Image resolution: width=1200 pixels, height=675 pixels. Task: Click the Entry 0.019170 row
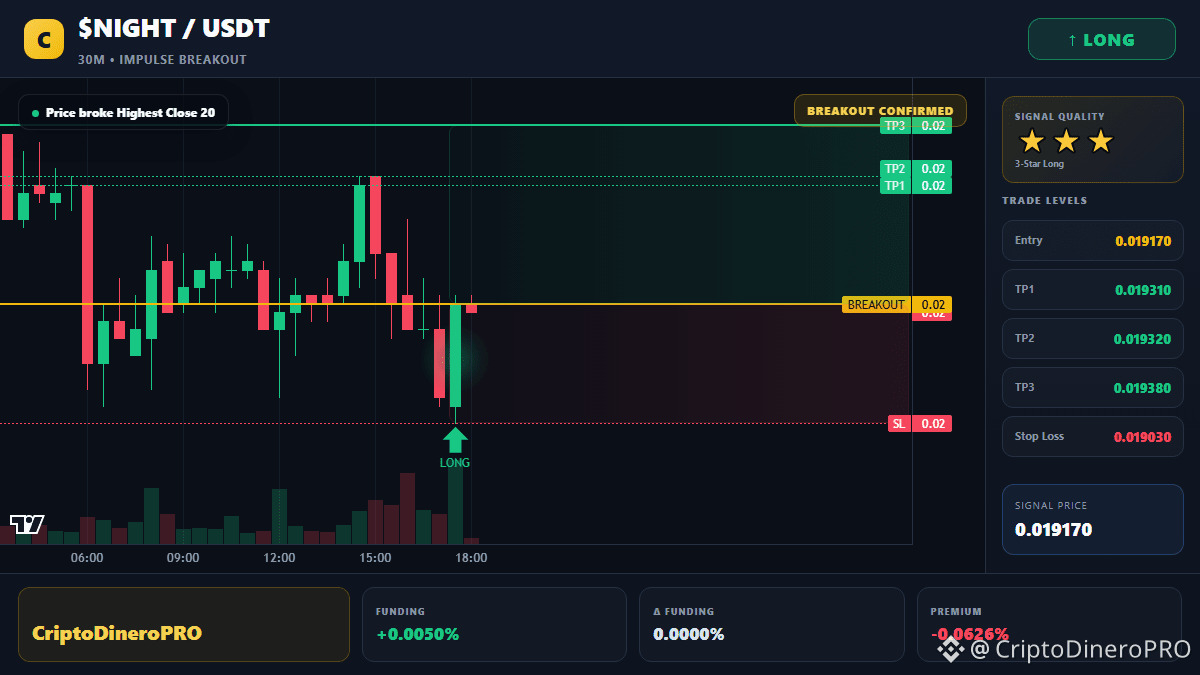point(1093,240)
